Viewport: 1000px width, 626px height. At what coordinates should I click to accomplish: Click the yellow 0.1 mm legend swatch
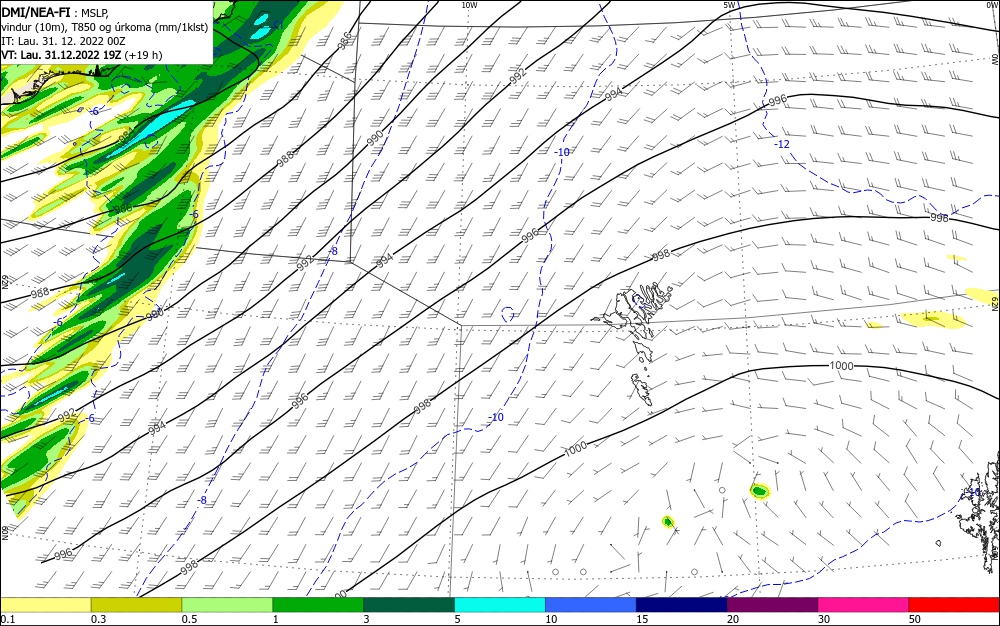(x=46, y=605)
